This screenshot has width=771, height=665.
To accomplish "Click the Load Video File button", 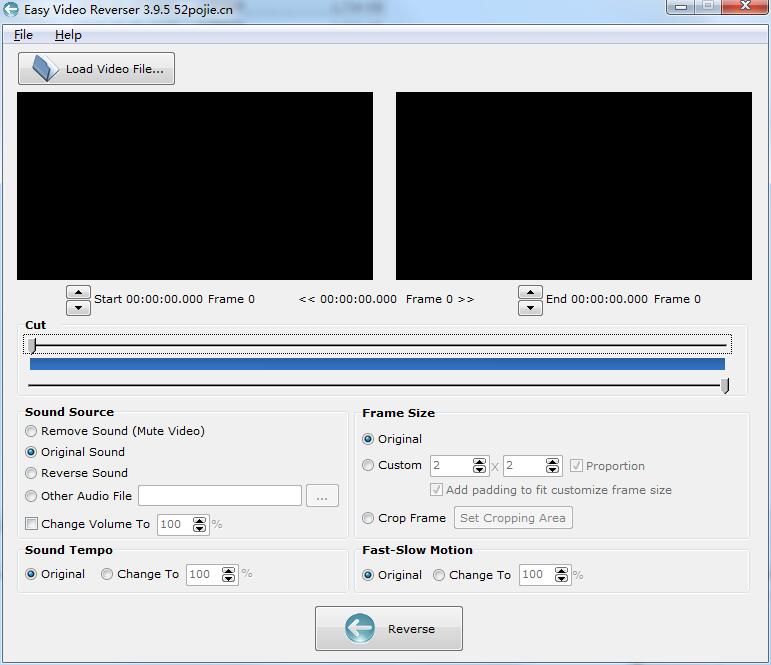I will click(96, 69).
